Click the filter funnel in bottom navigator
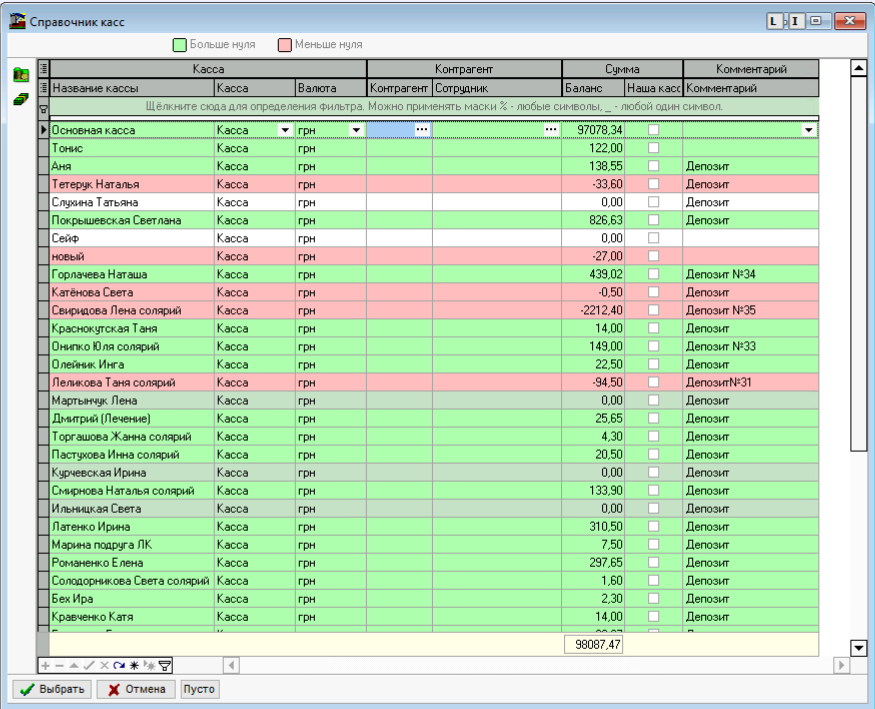This screenshot has height=709, width=875. (165, 665)
